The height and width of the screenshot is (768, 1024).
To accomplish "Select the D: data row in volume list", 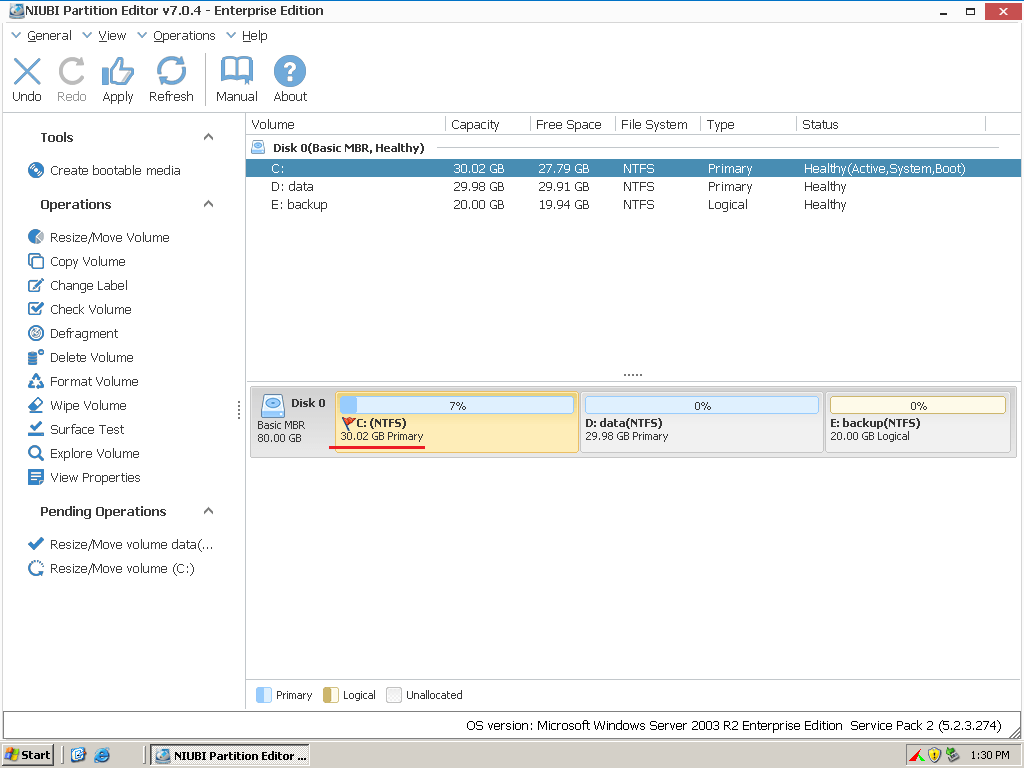I will click(632, 187).
